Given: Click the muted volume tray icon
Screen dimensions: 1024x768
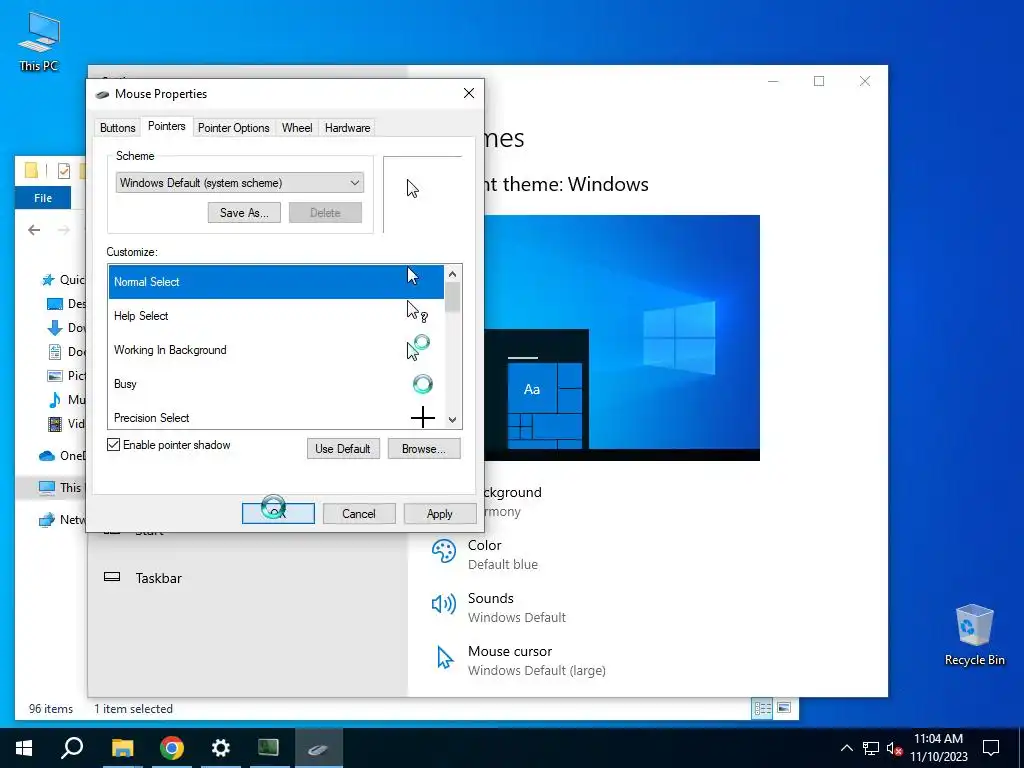Looking at the screenshot, I should (894, 748).
